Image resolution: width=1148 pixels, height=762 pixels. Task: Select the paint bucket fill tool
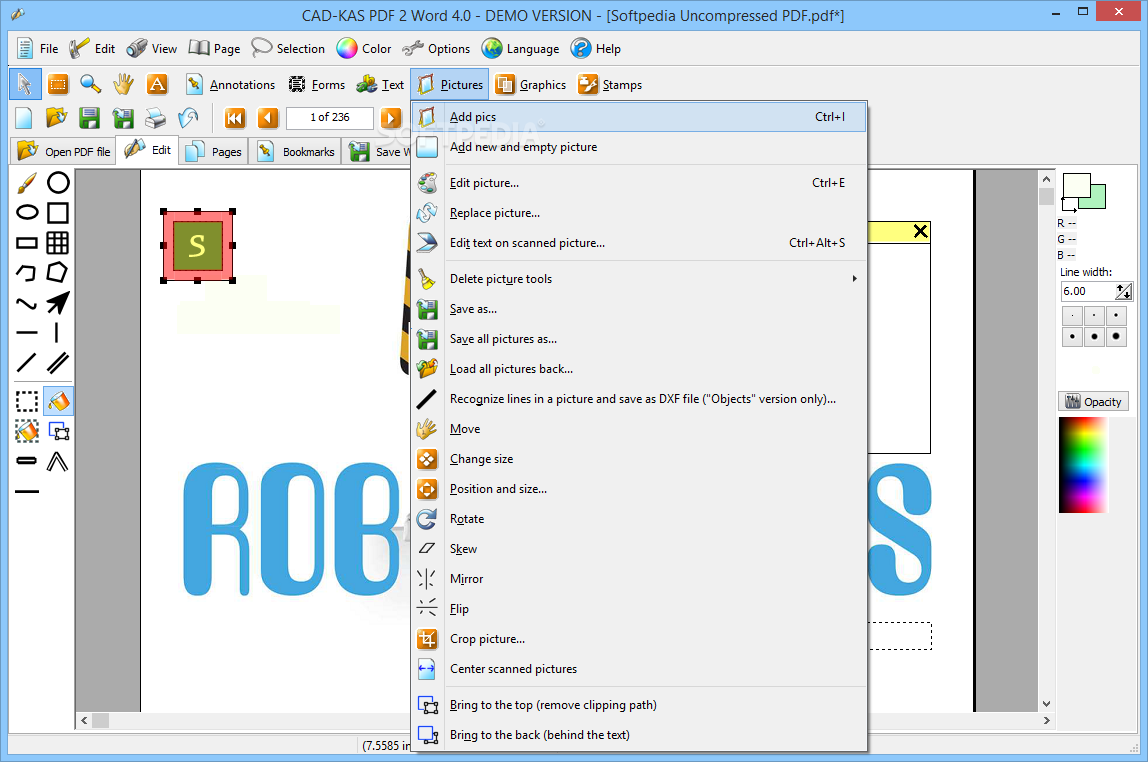tap(58, 401)
